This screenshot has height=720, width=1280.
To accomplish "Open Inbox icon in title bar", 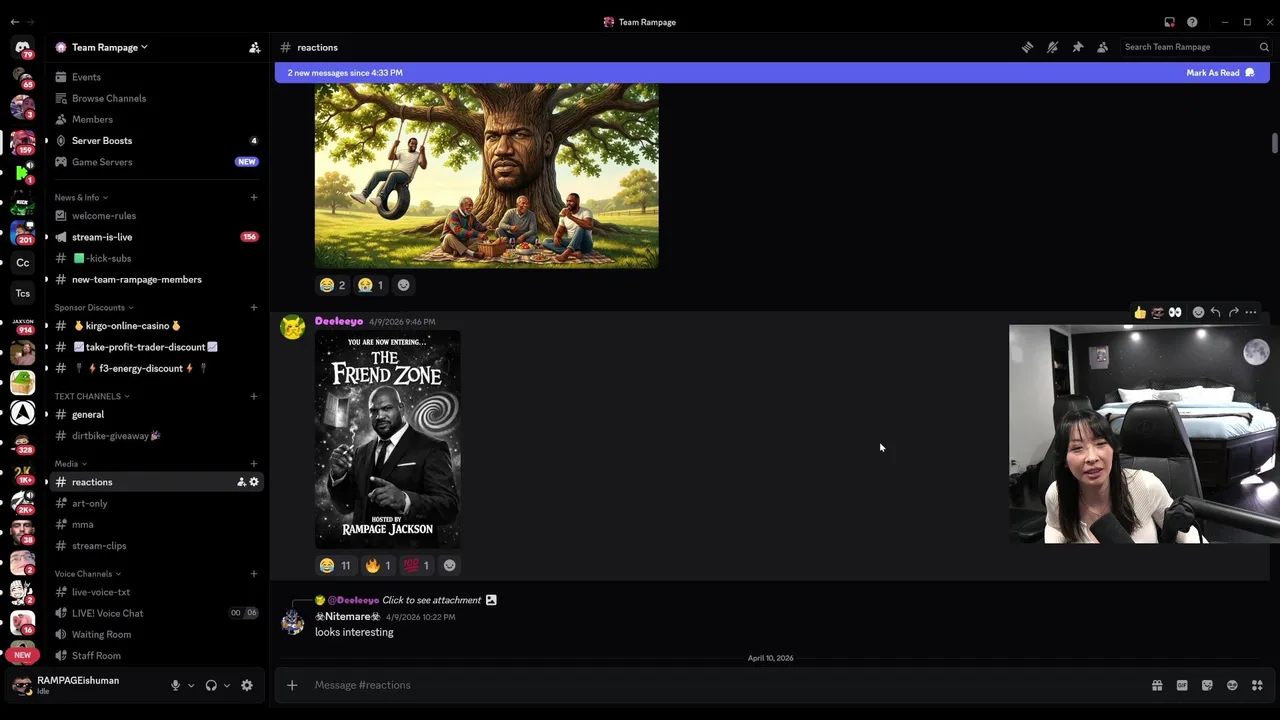I will [1169, 22].
